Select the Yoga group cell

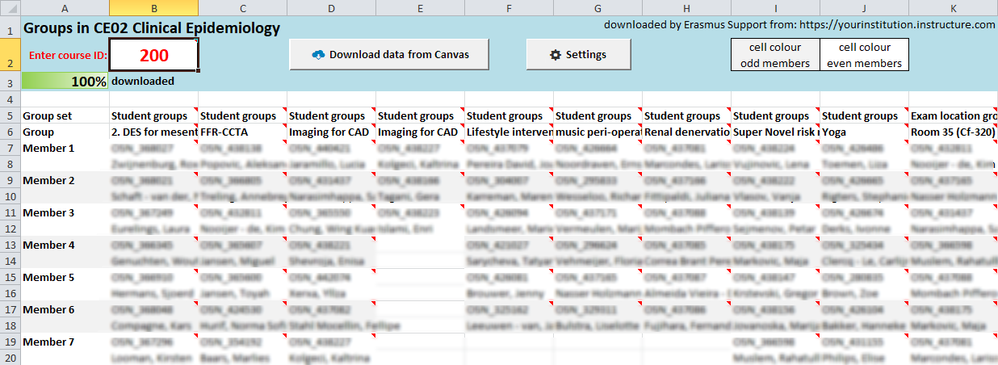[864, 132]
